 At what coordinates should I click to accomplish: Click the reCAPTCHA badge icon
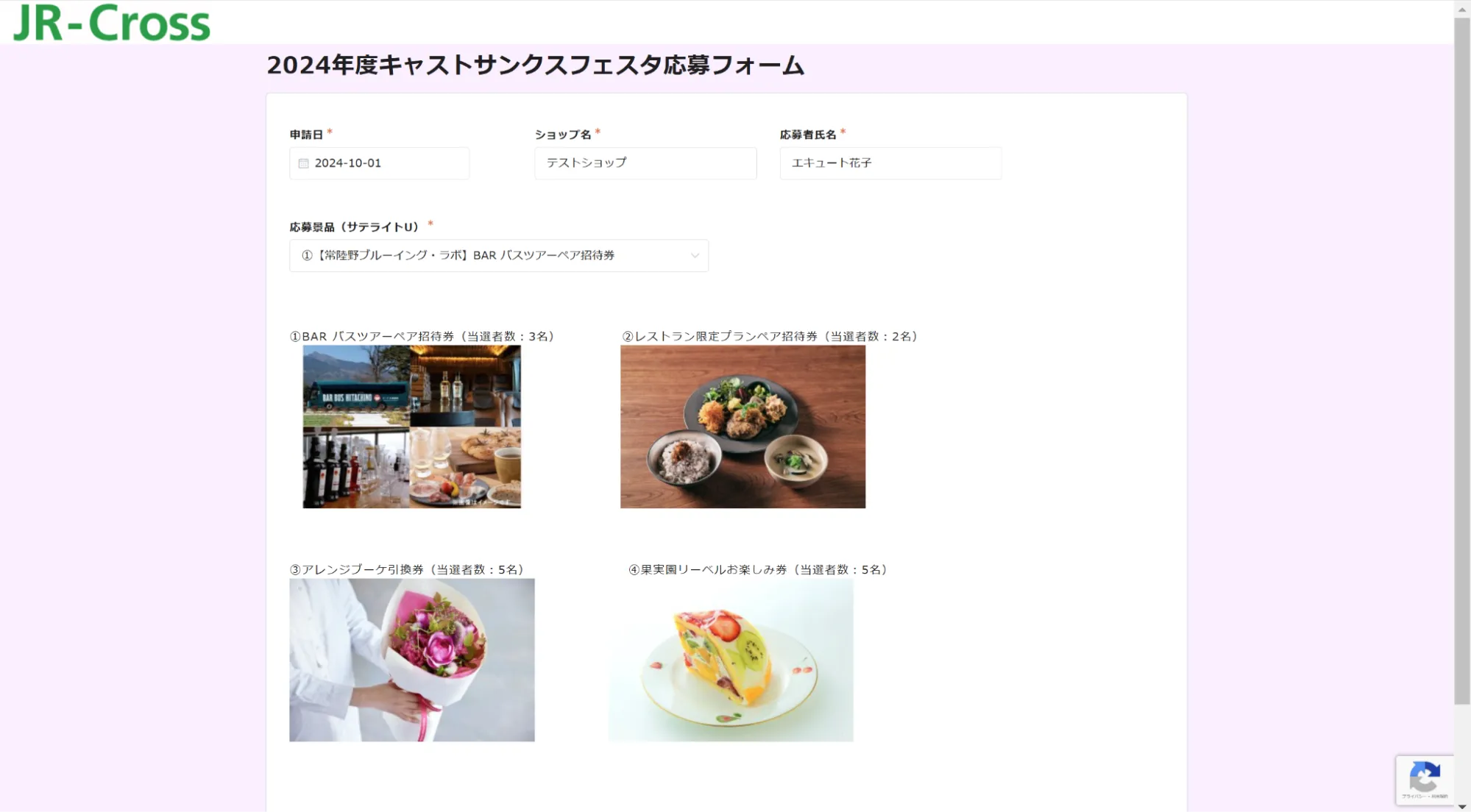click(x=1425, y=780)
